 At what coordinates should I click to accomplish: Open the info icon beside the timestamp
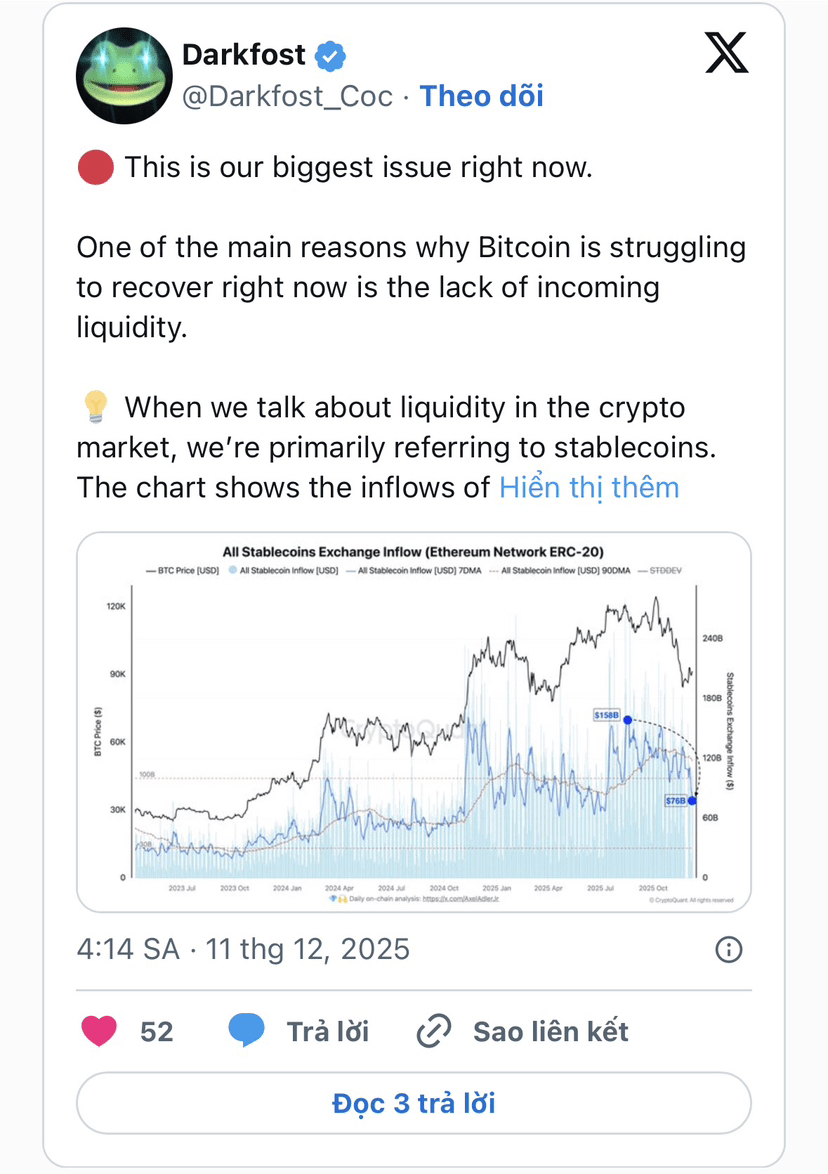click(x=730, y=949)
